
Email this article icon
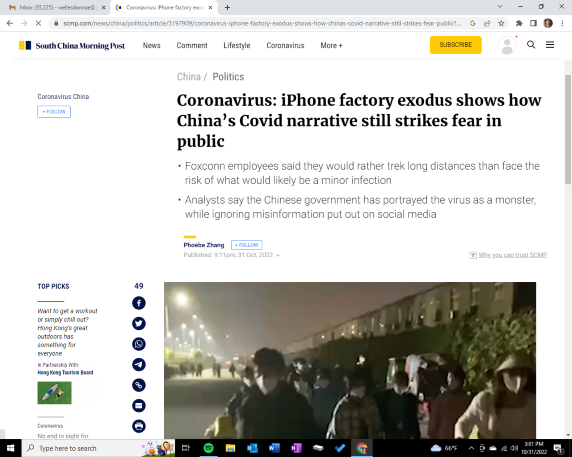tap(139, 406)
